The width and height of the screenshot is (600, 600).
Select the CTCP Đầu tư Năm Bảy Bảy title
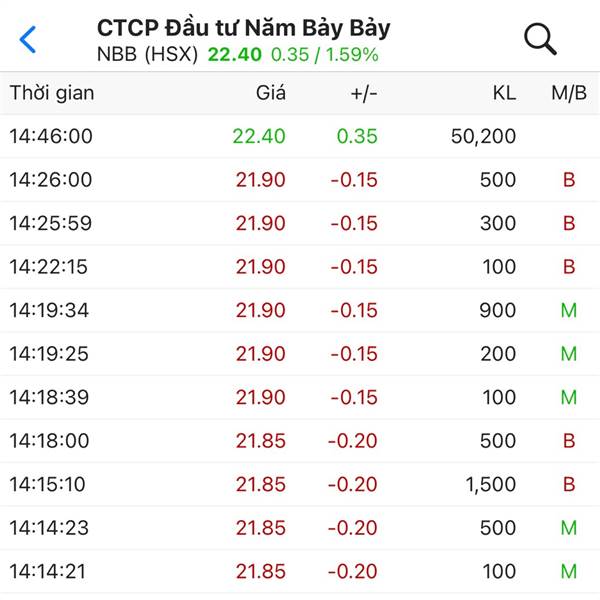(x=244, y=28)
